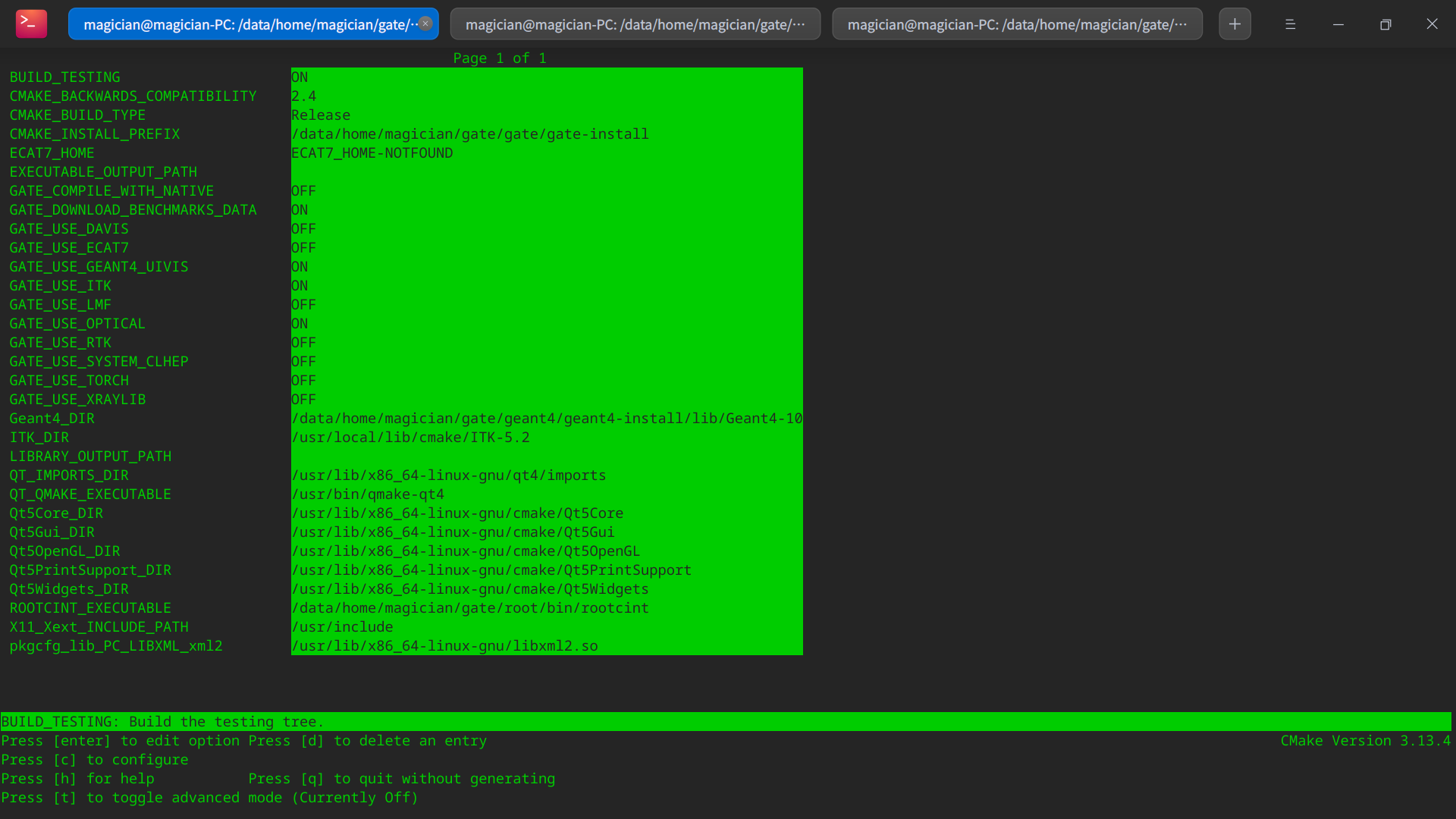Switch to the second terminal tab
Image resolution: width=1456 pixels, height=819 pixels.
pos(635,24)
